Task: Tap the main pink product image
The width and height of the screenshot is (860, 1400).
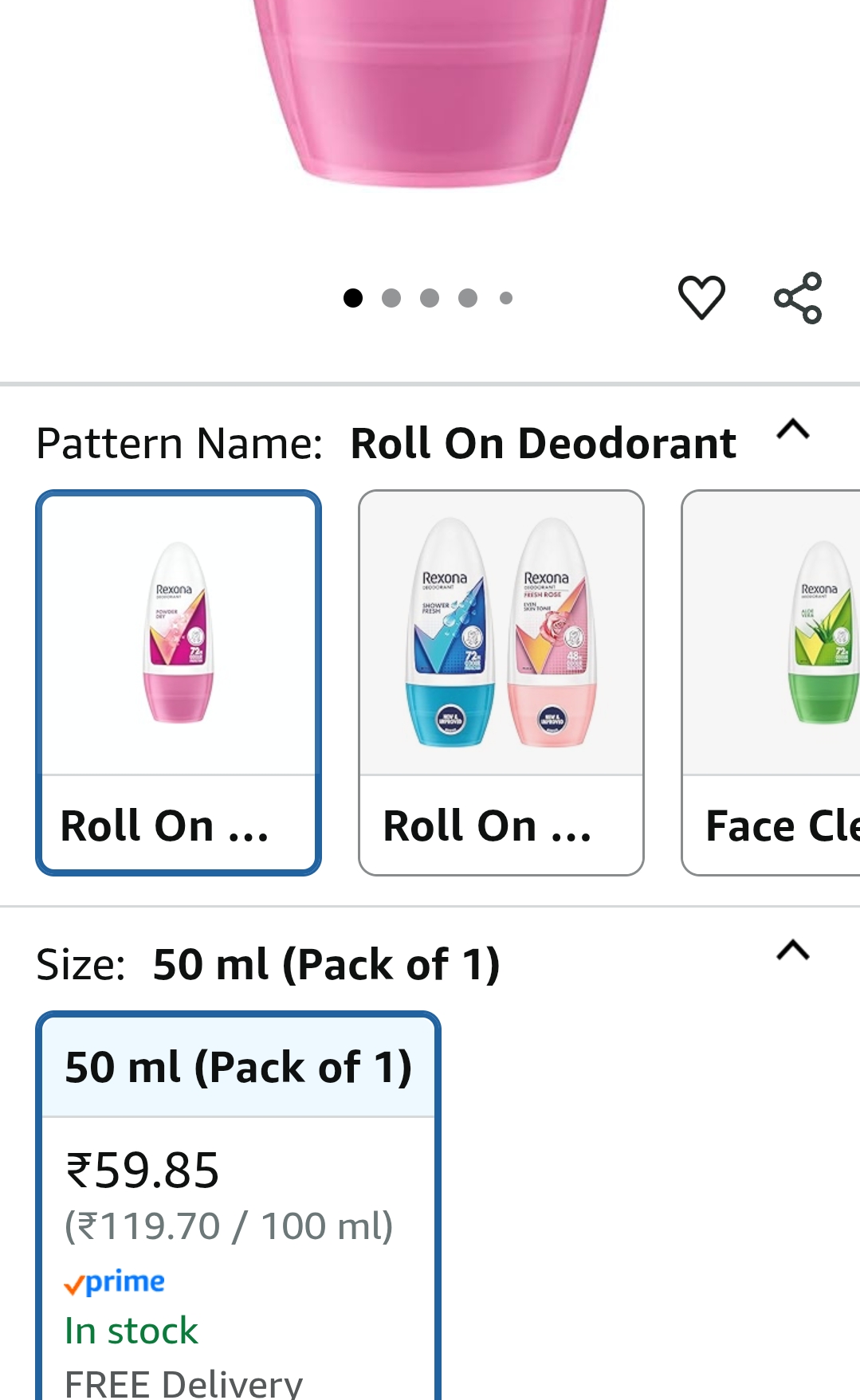Action: coord(430,88)
